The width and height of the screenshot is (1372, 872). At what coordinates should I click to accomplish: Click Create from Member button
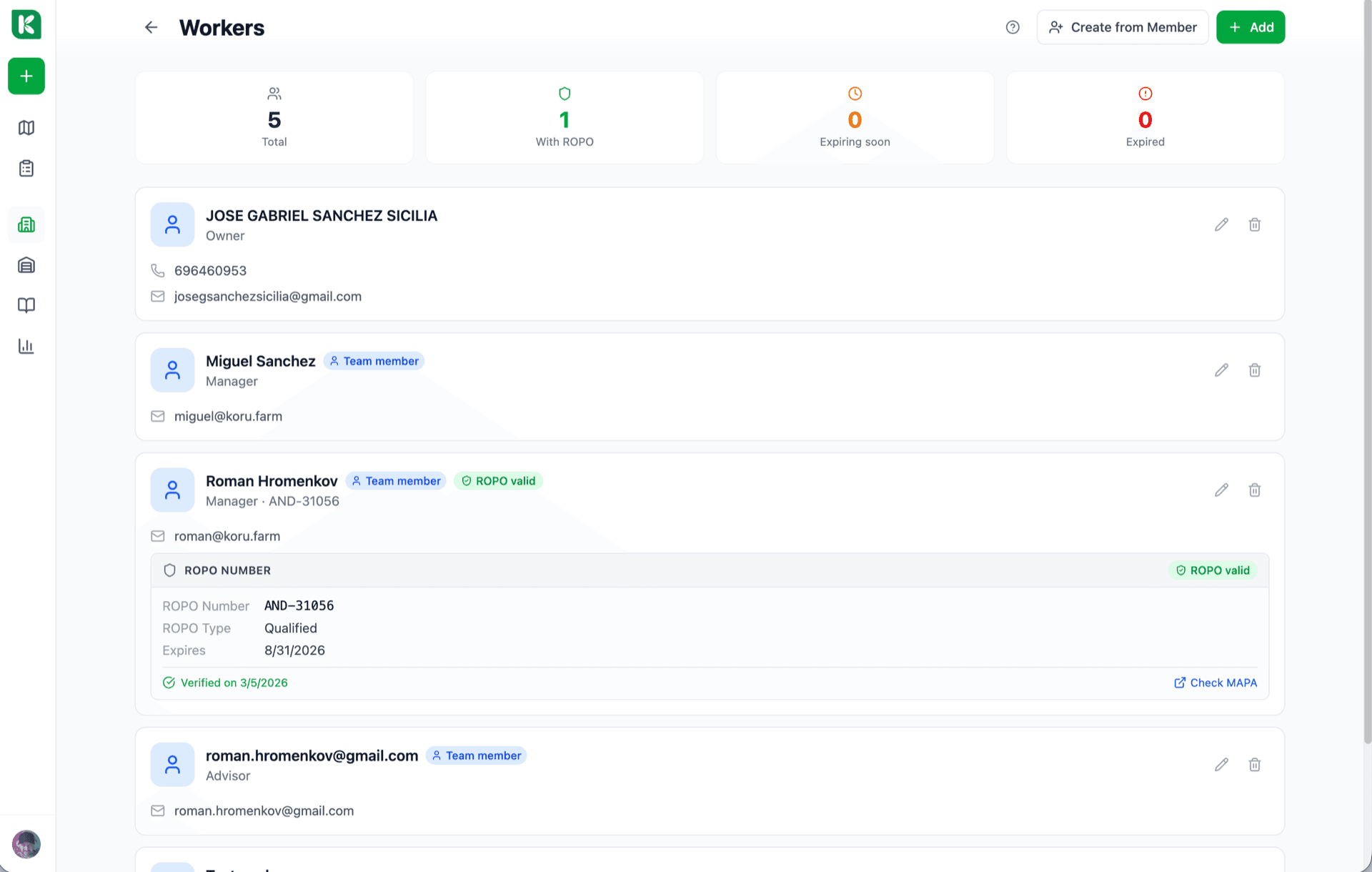(x=1122, y=27)
